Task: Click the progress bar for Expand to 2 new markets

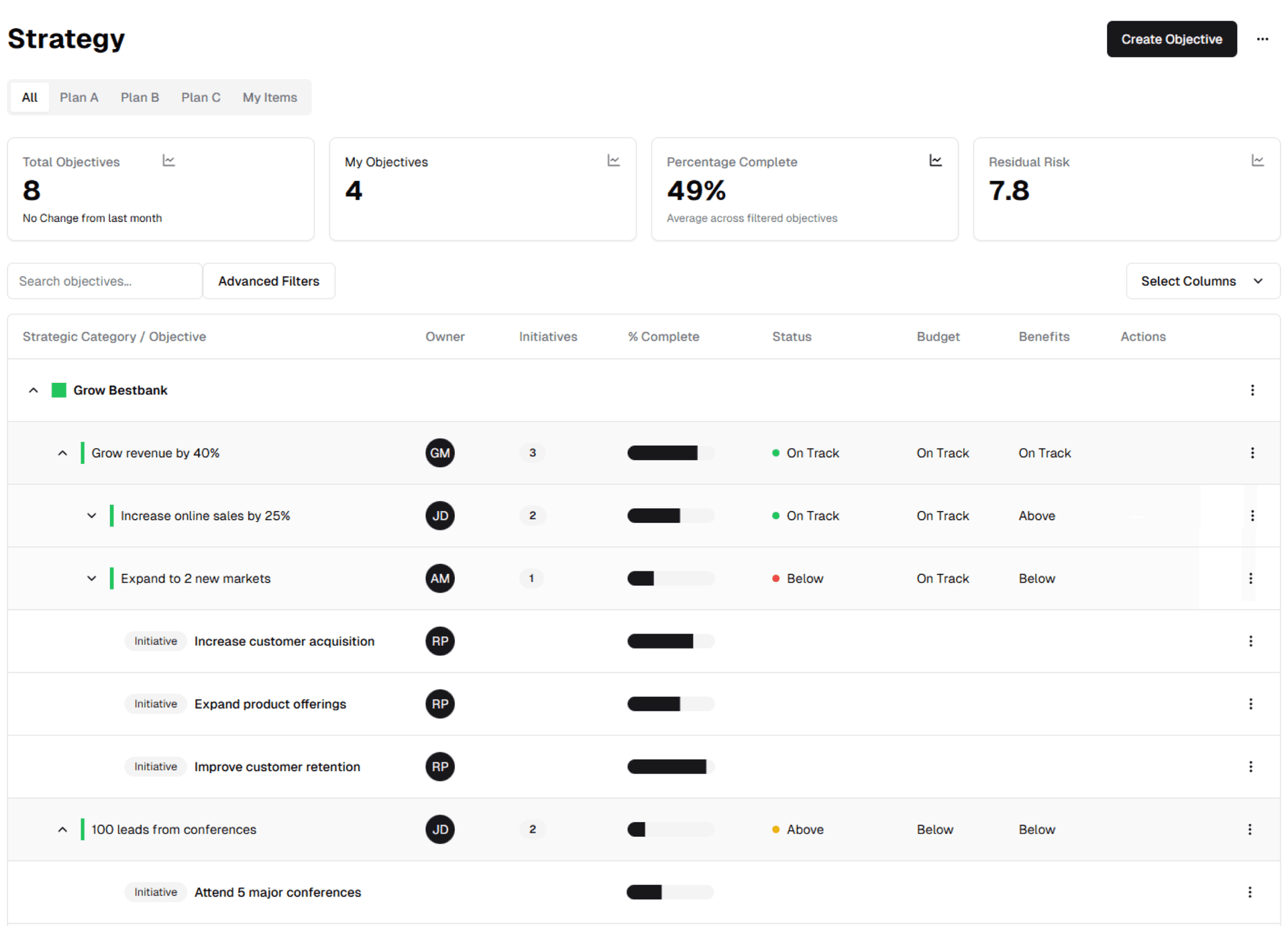Action: coord(670,578)
